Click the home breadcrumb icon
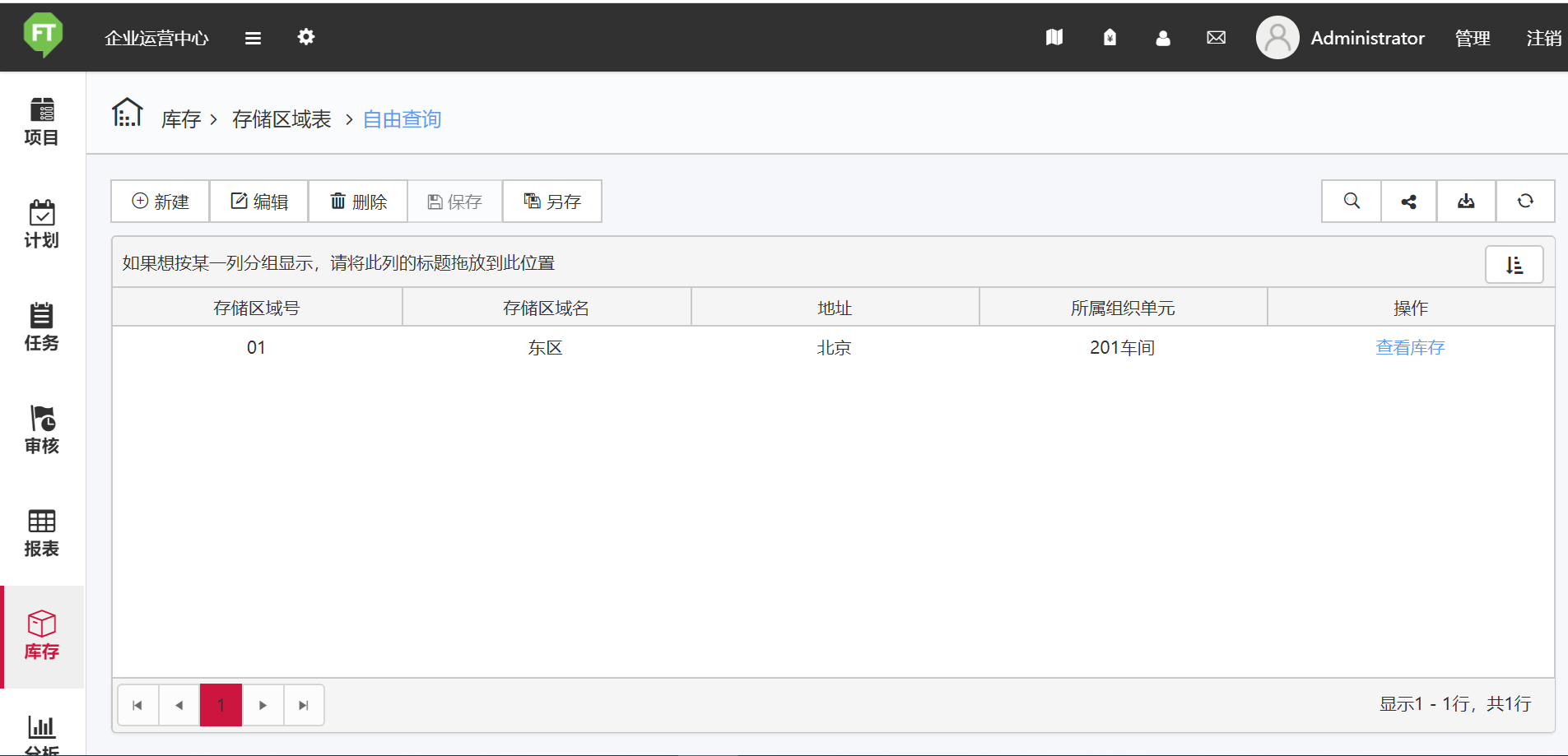Viewport: 1568px width, 756px height. click(x=128, y=113)
